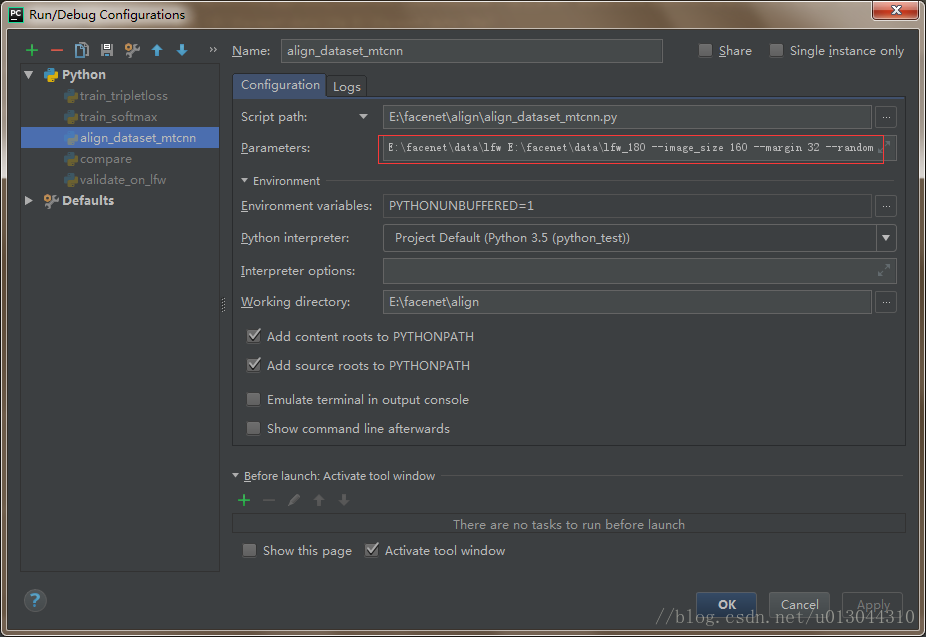Add a new configuration with the green plus

[32, 51]
